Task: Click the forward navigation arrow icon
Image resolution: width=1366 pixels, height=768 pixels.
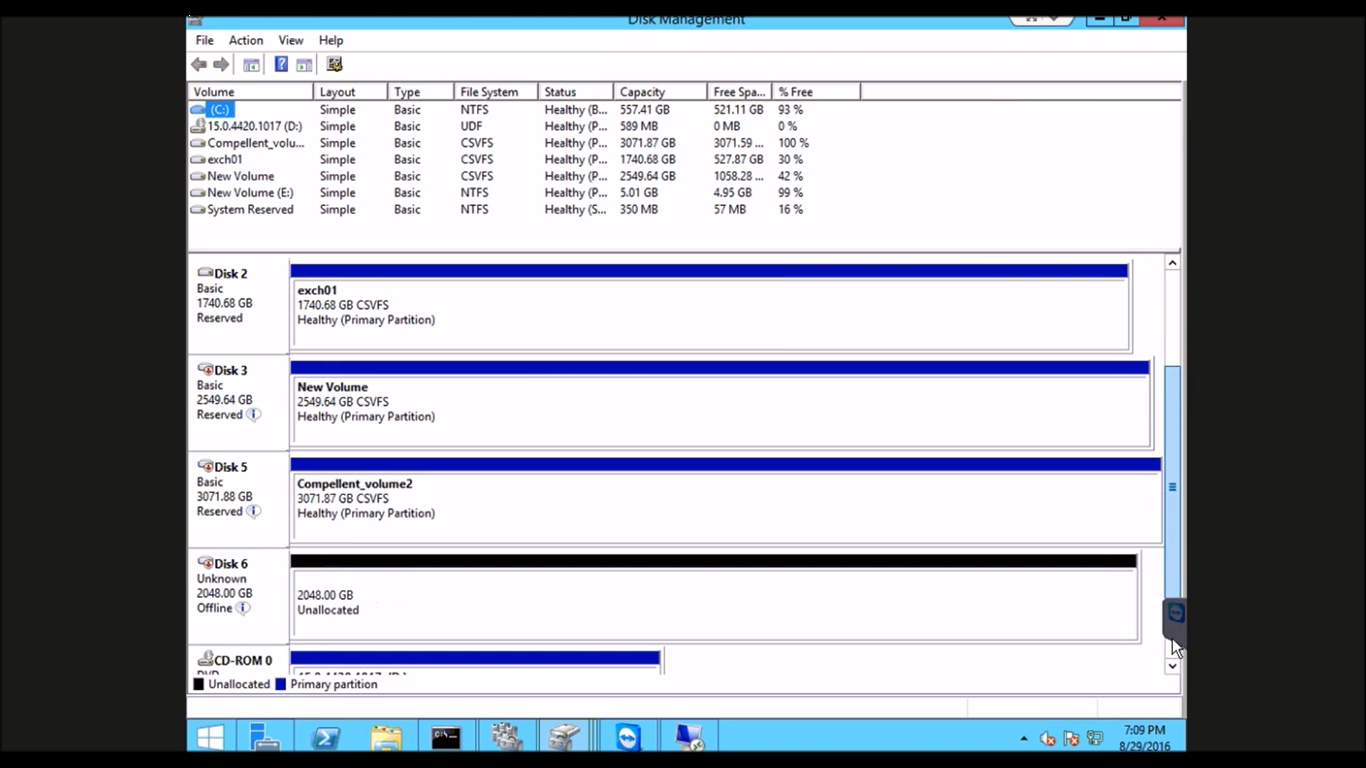Action: 221,64
